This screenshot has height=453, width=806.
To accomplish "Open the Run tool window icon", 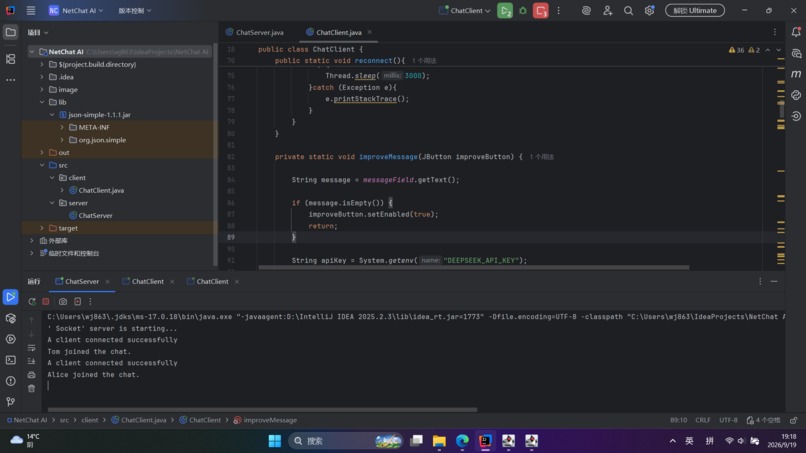I will pyautogui.click(x=10, y=297).
